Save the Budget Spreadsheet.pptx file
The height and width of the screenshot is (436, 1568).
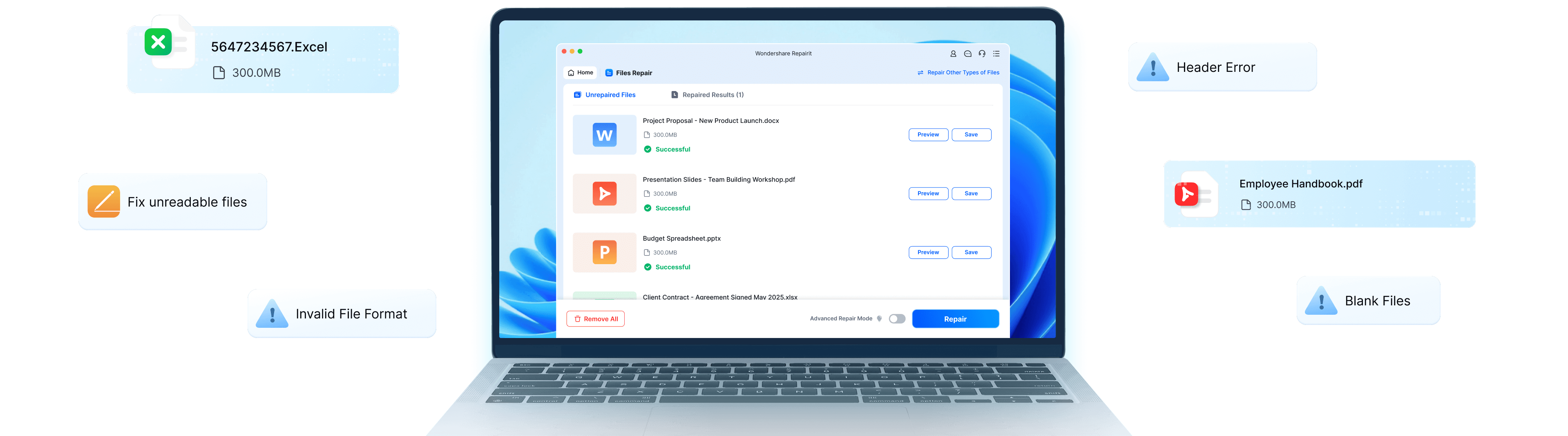(972, 252)
